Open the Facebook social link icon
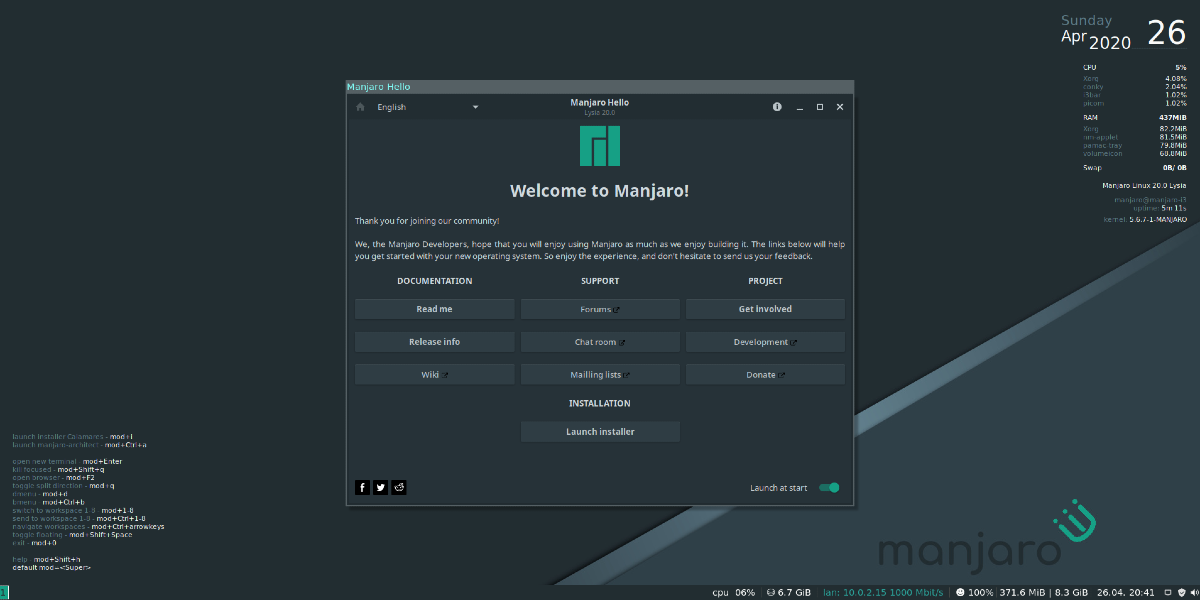 [362, 488]
